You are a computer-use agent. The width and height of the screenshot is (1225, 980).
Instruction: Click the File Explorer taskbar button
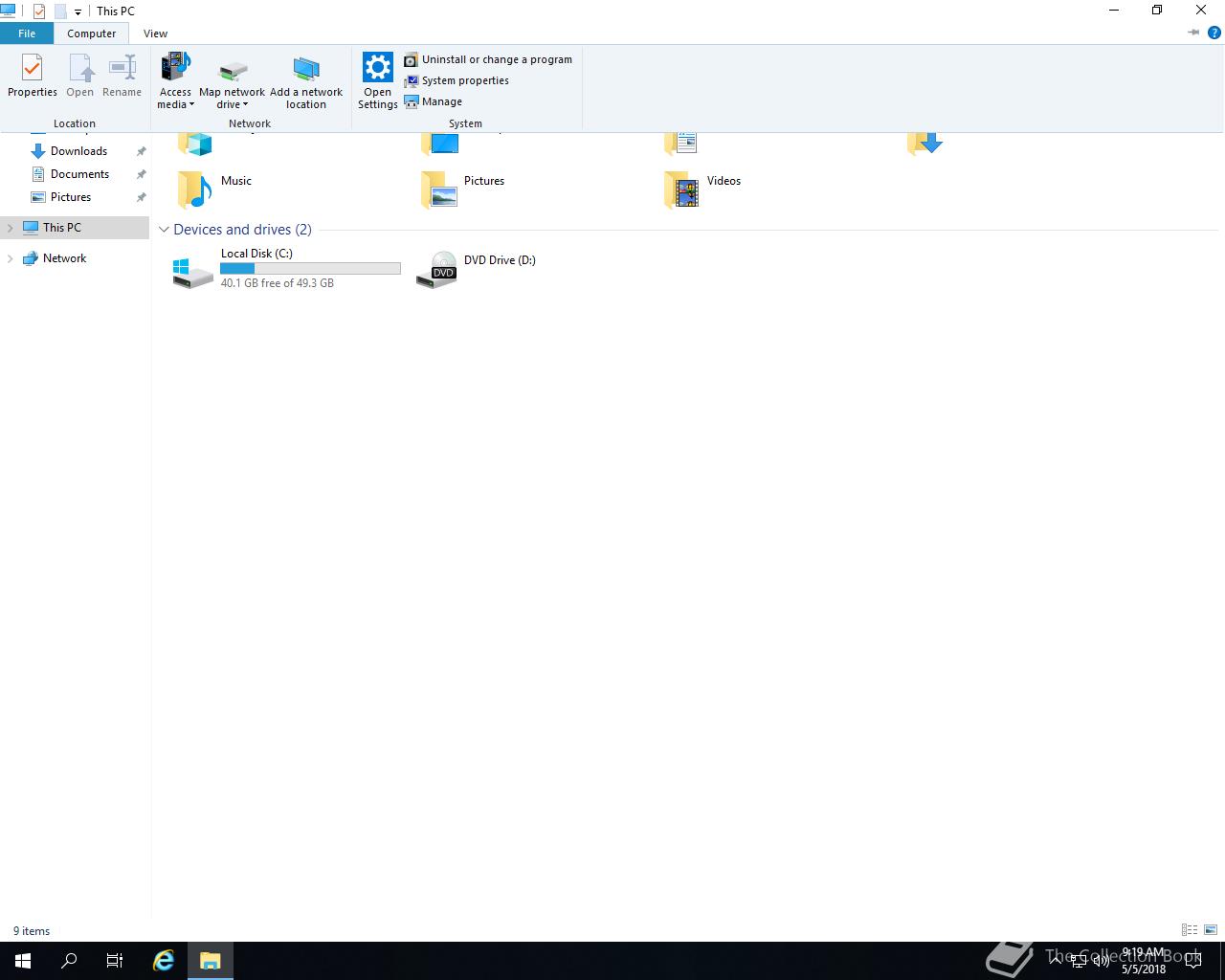(x=210, y=961)
